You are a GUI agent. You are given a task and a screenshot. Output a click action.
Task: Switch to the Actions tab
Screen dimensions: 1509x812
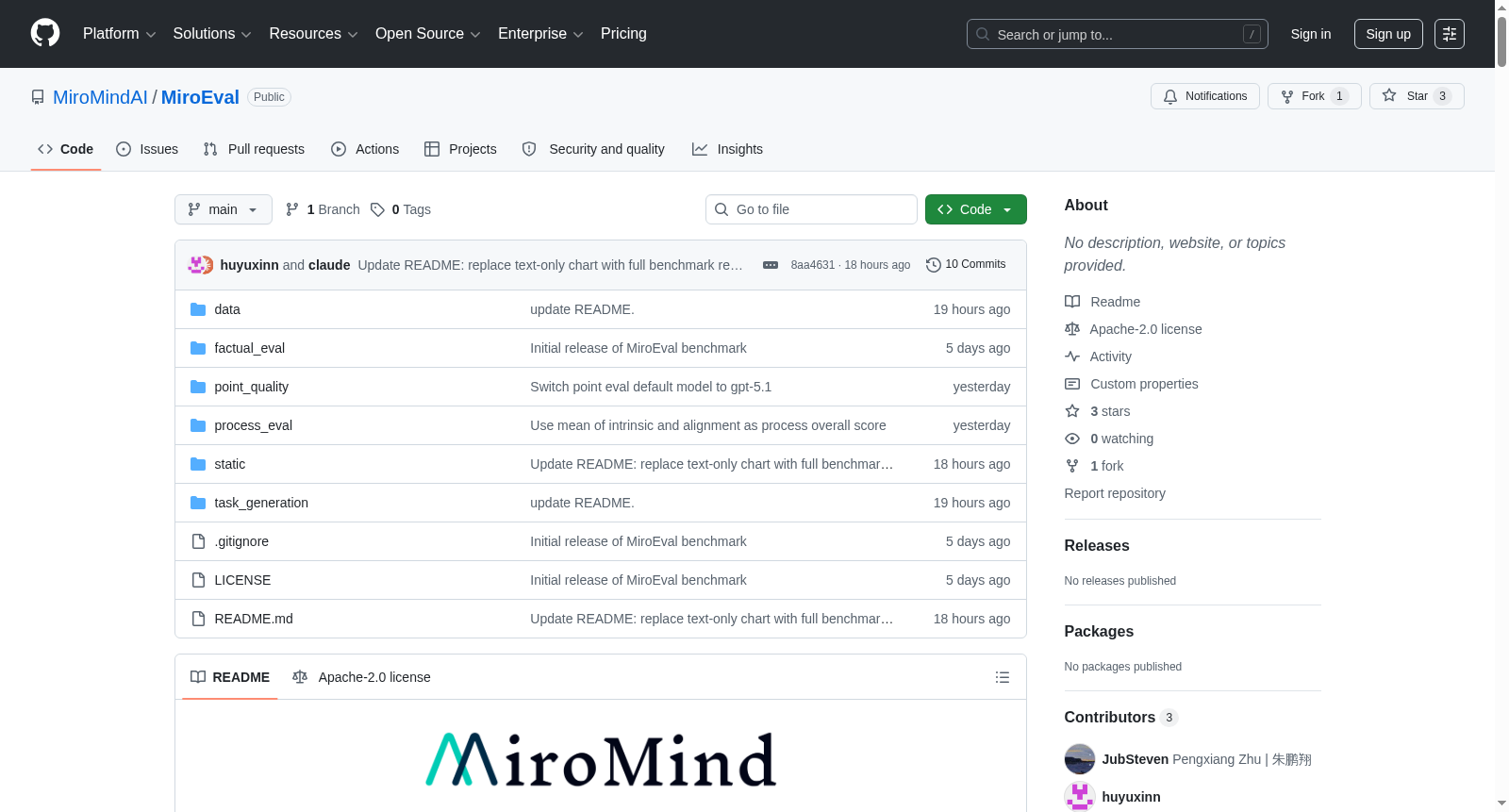365,149
